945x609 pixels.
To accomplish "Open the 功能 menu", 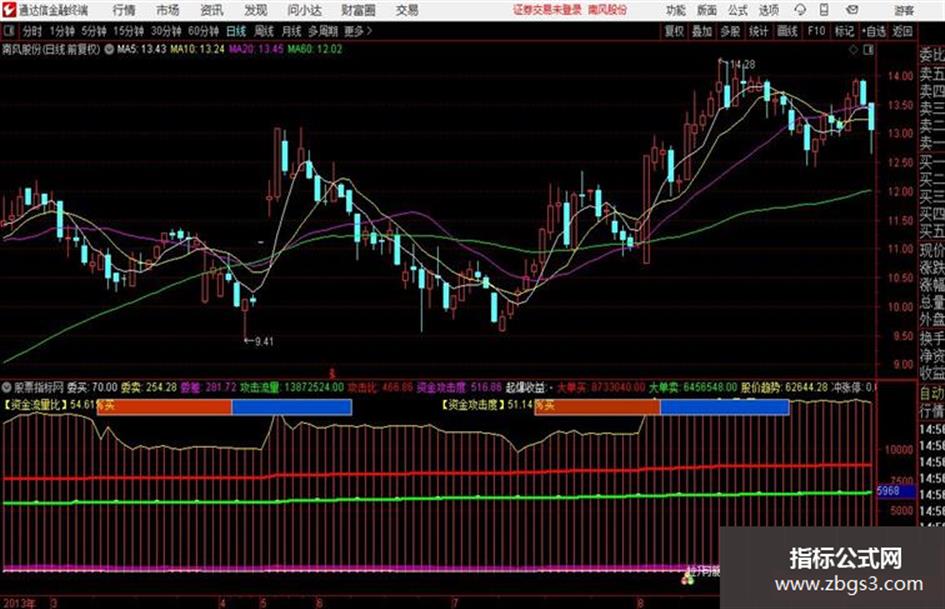I will coord(676,10).
